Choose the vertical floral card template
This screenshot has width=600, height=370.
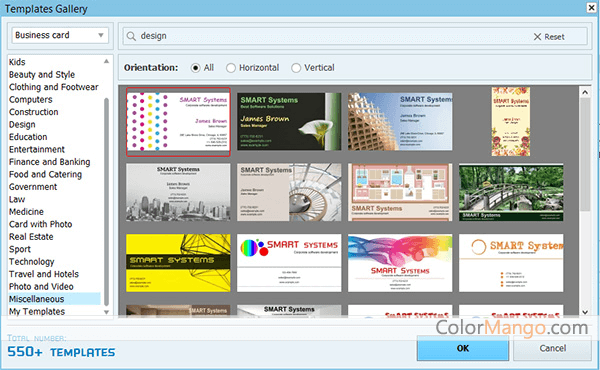pyautogui.click(x=511, y=121)
